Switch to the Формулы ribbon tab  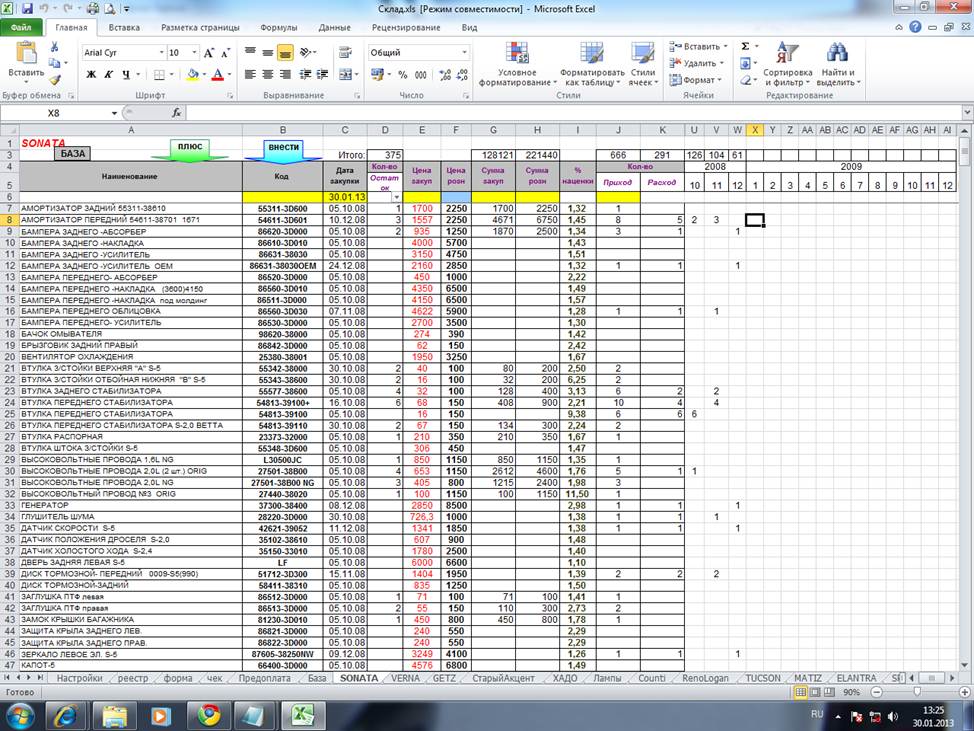point(279,27)
